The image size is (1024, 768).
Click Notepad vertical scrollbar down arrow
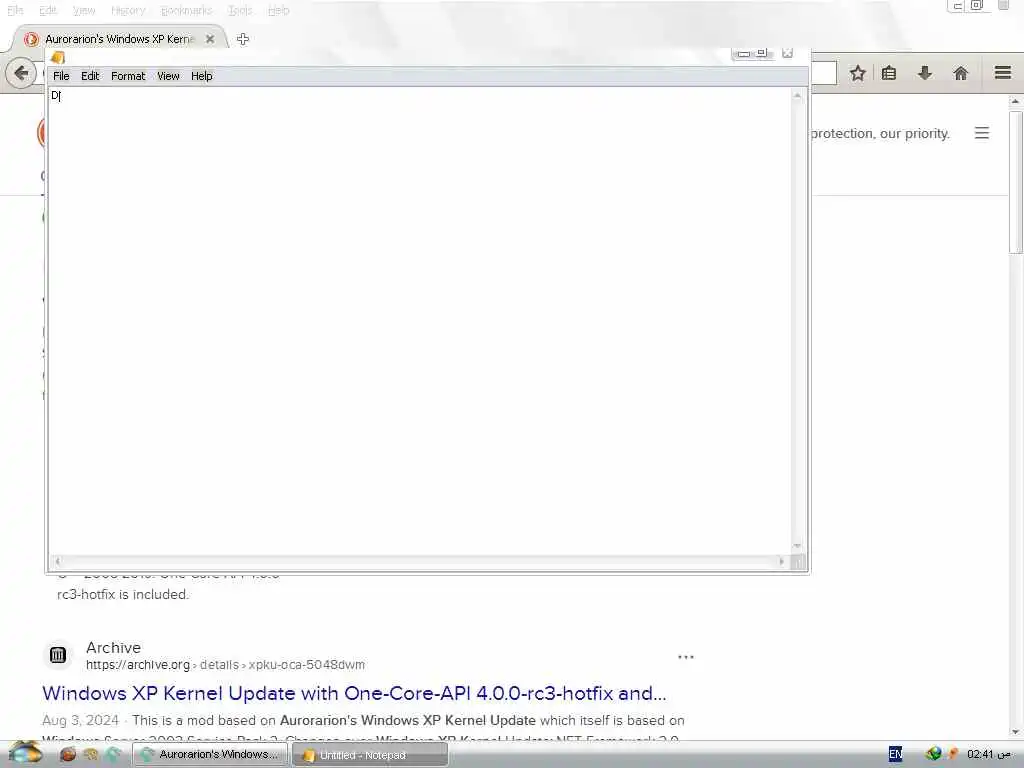point(797,546)
